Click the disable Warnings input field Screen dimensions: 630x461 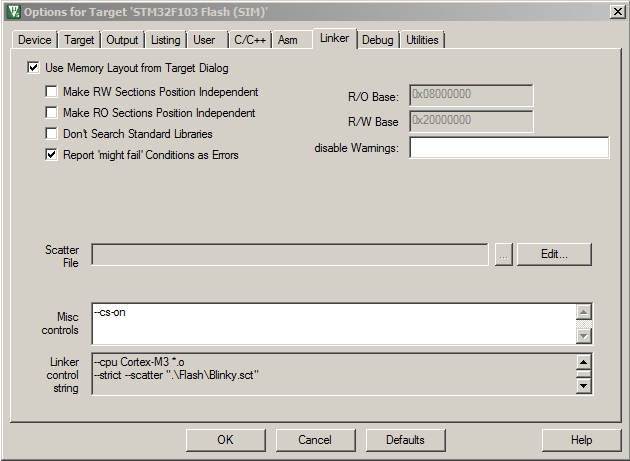point(508,148)
